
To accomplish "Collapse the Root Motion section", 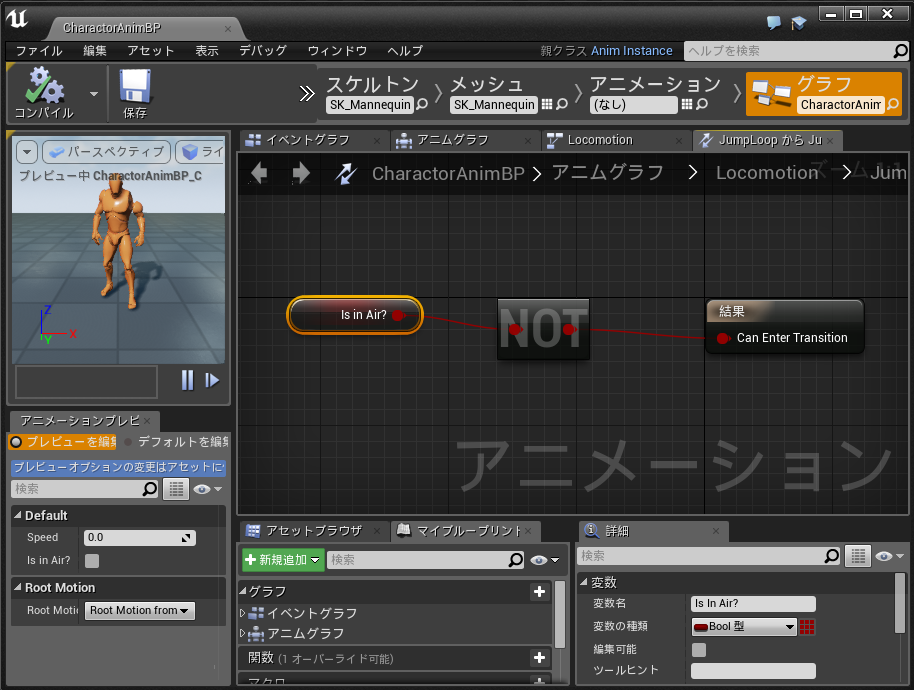I will 17,587.
